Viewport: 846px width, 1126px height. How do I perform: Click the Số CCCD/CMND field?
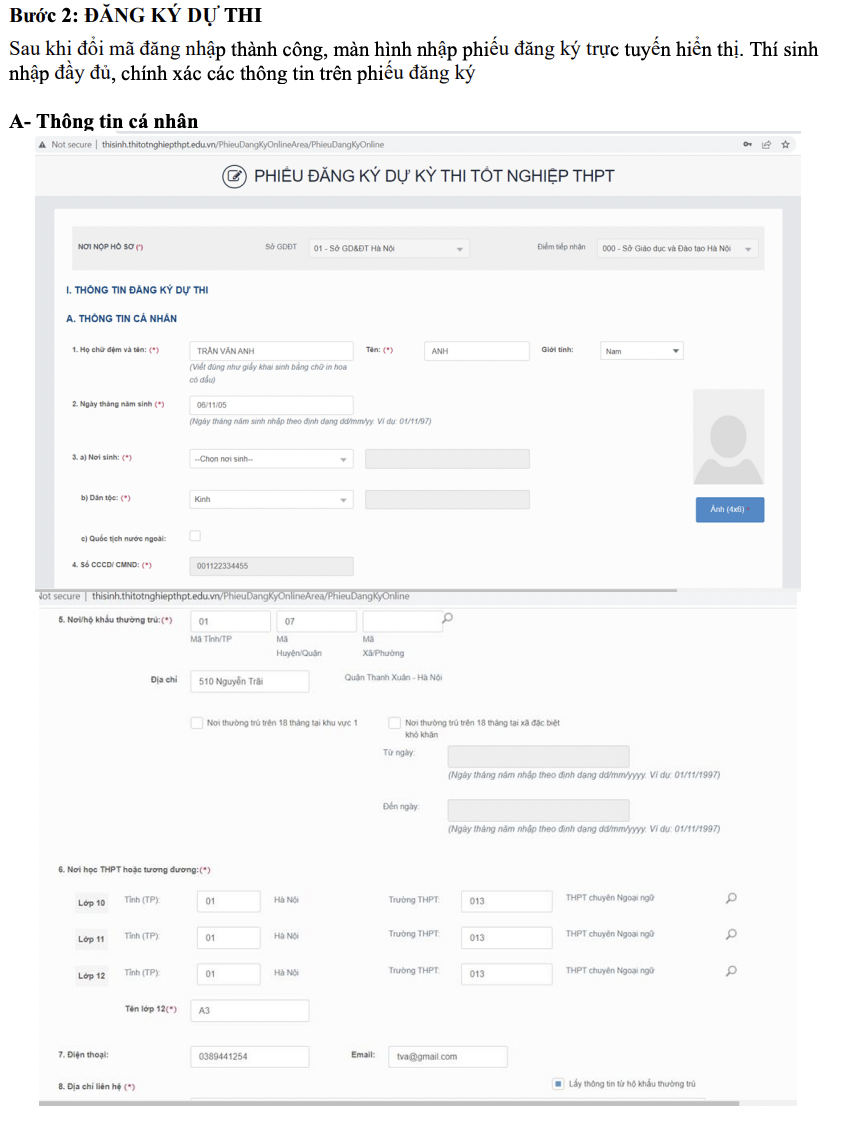[x=271, y=566]
